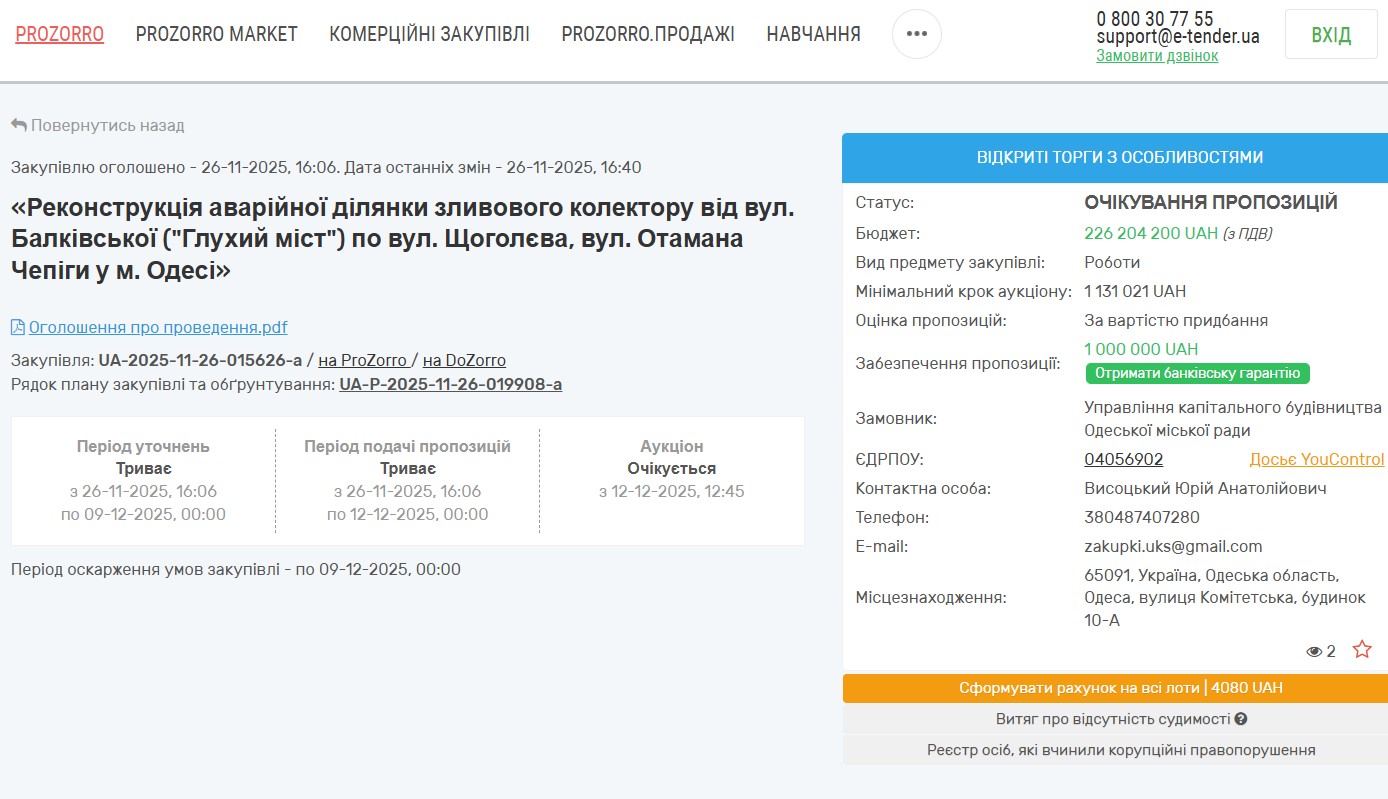Viewport: 1388px width, 799px height.
Task: Click the 'Замовити дзвінок' link
Action: (1157, 56)
